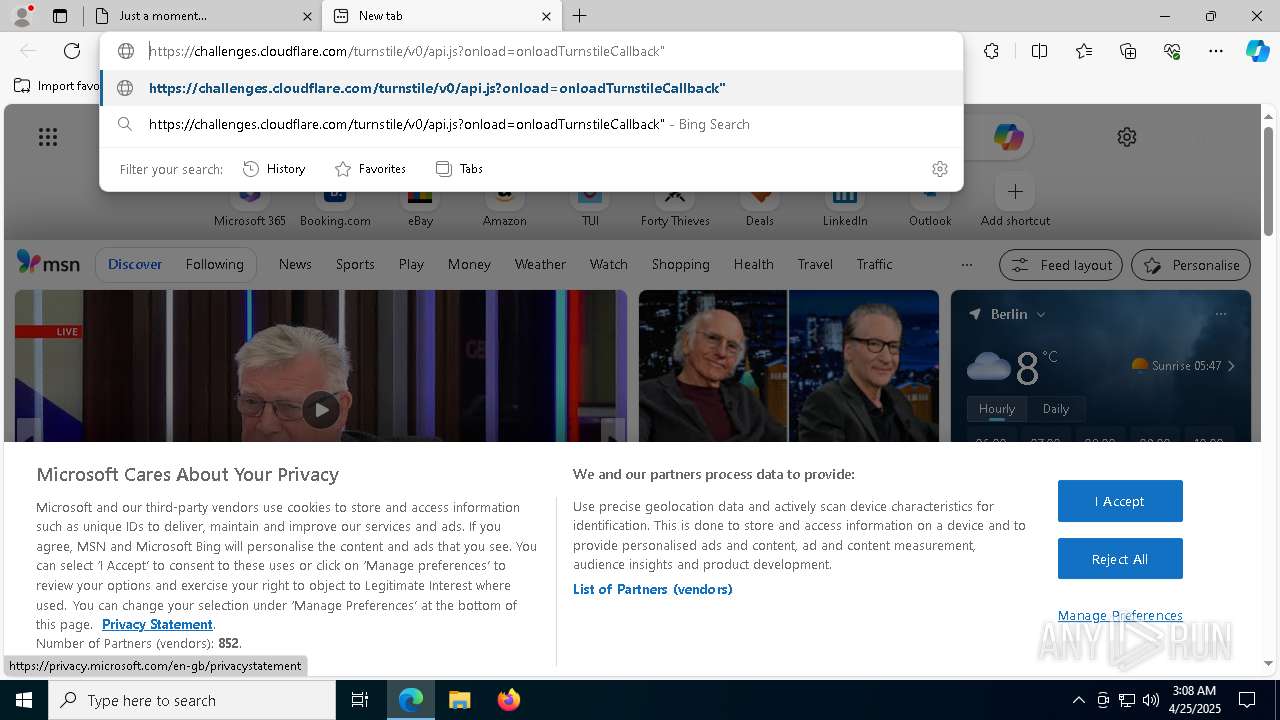This screenshot has width=1280, height=720.
Task: Open the Health category
Action: pos(753,264)
